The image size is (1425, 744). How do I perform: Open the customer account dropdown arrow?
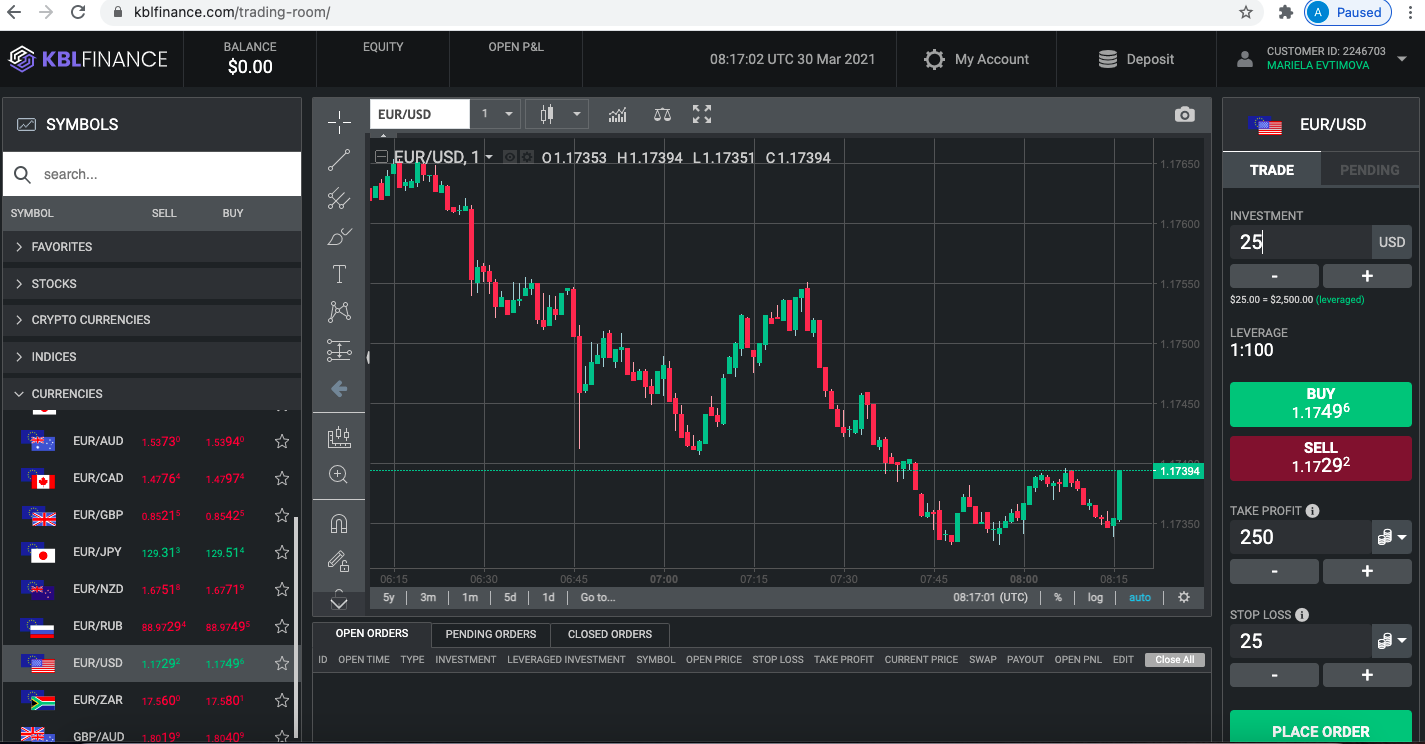click(x=1402, y=59)
